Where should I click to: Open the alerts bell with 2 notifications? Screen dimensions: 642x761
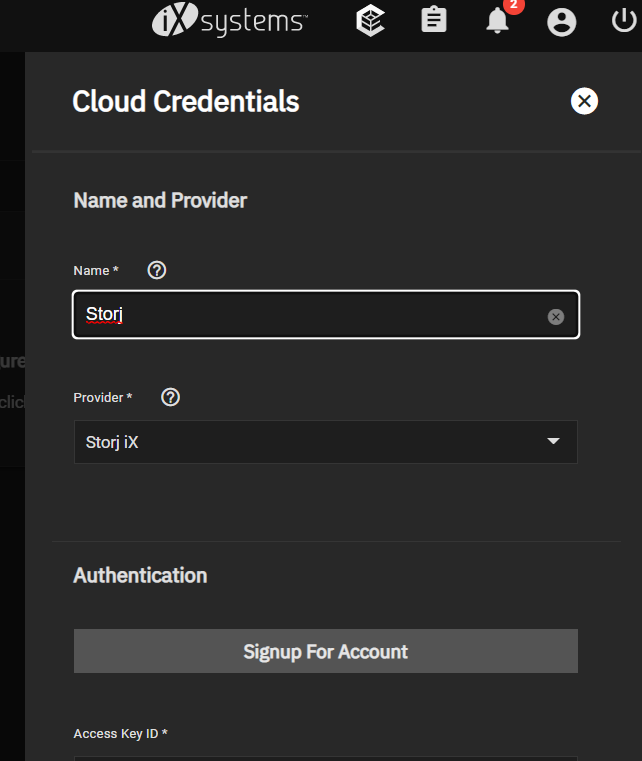pyautogui.click(x=498, y=20)
